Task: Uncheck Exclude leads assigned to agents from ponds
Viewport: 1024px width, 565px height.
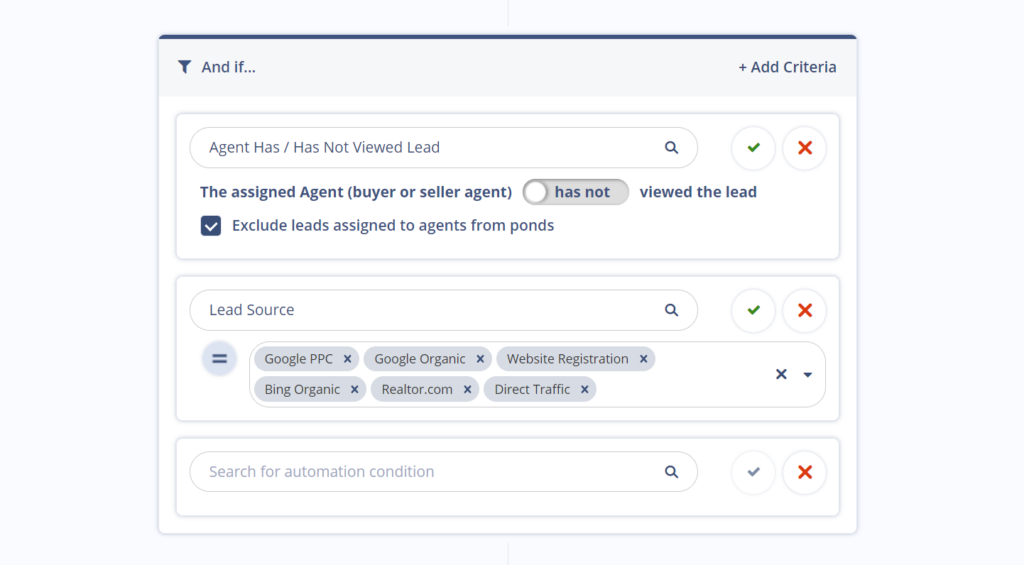Action: (x=211, y=226)
